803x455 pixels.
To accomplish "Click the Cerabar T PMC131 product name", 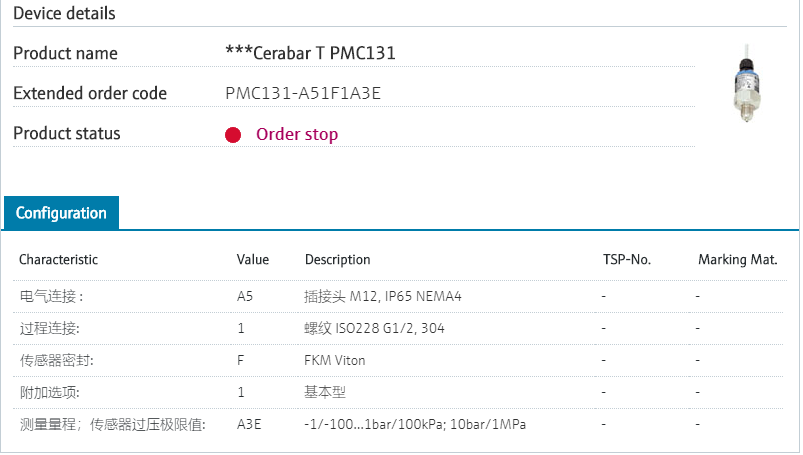I will pyautogui.click(x=310, y=53).
